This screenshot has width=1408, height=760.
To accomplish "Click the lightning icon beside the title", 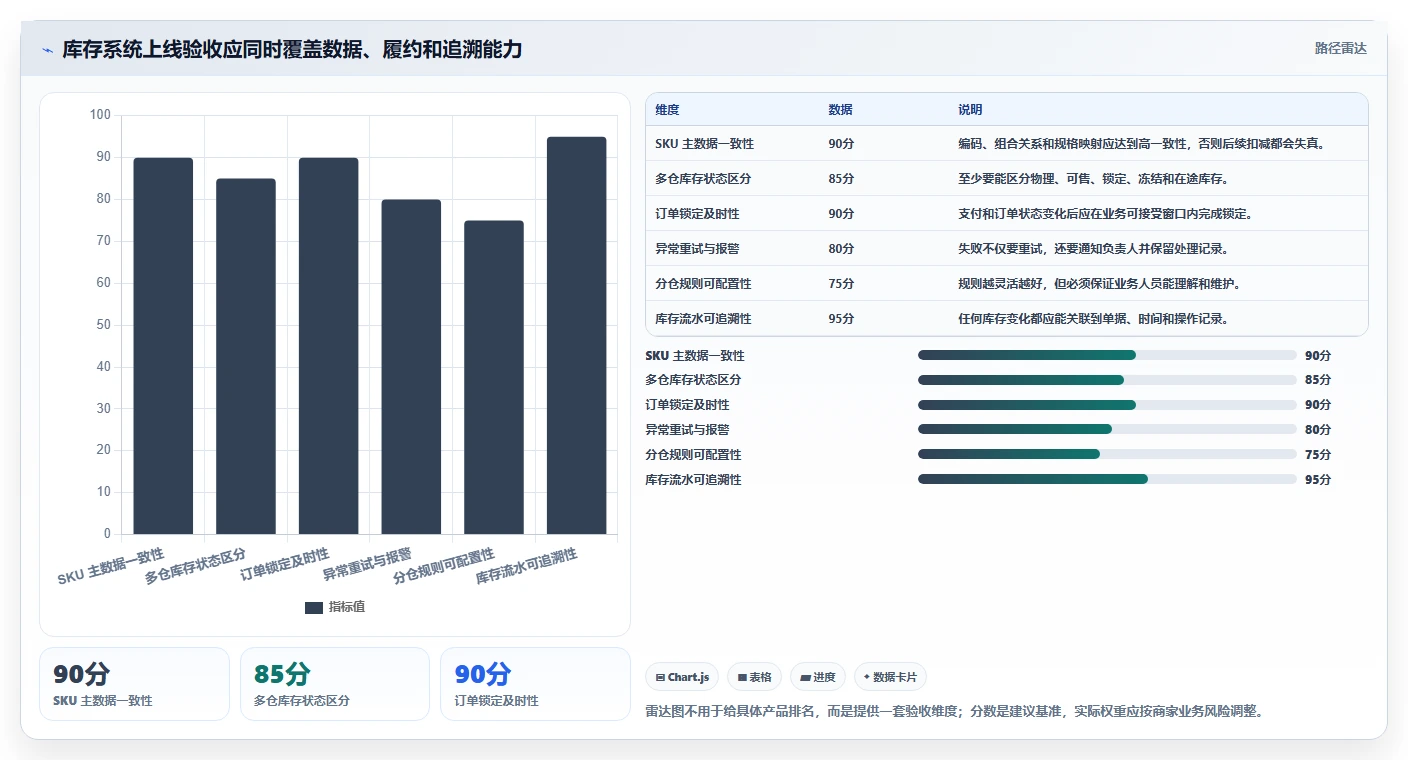I will (47, 50).
